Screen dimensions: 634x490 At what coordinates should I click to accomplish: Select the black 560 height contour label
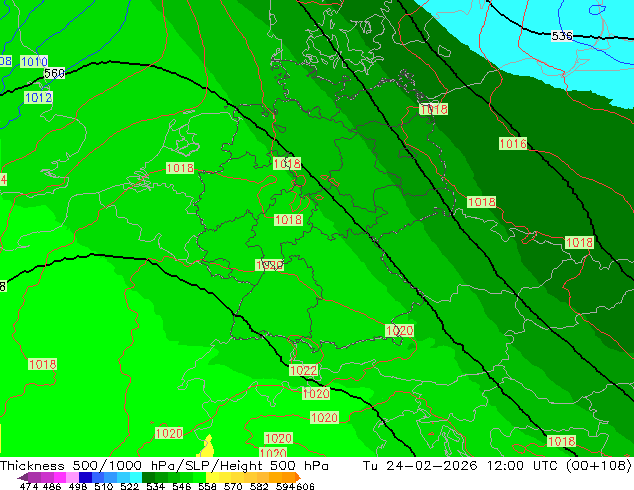pyautogui.click(x=54, y=74)
